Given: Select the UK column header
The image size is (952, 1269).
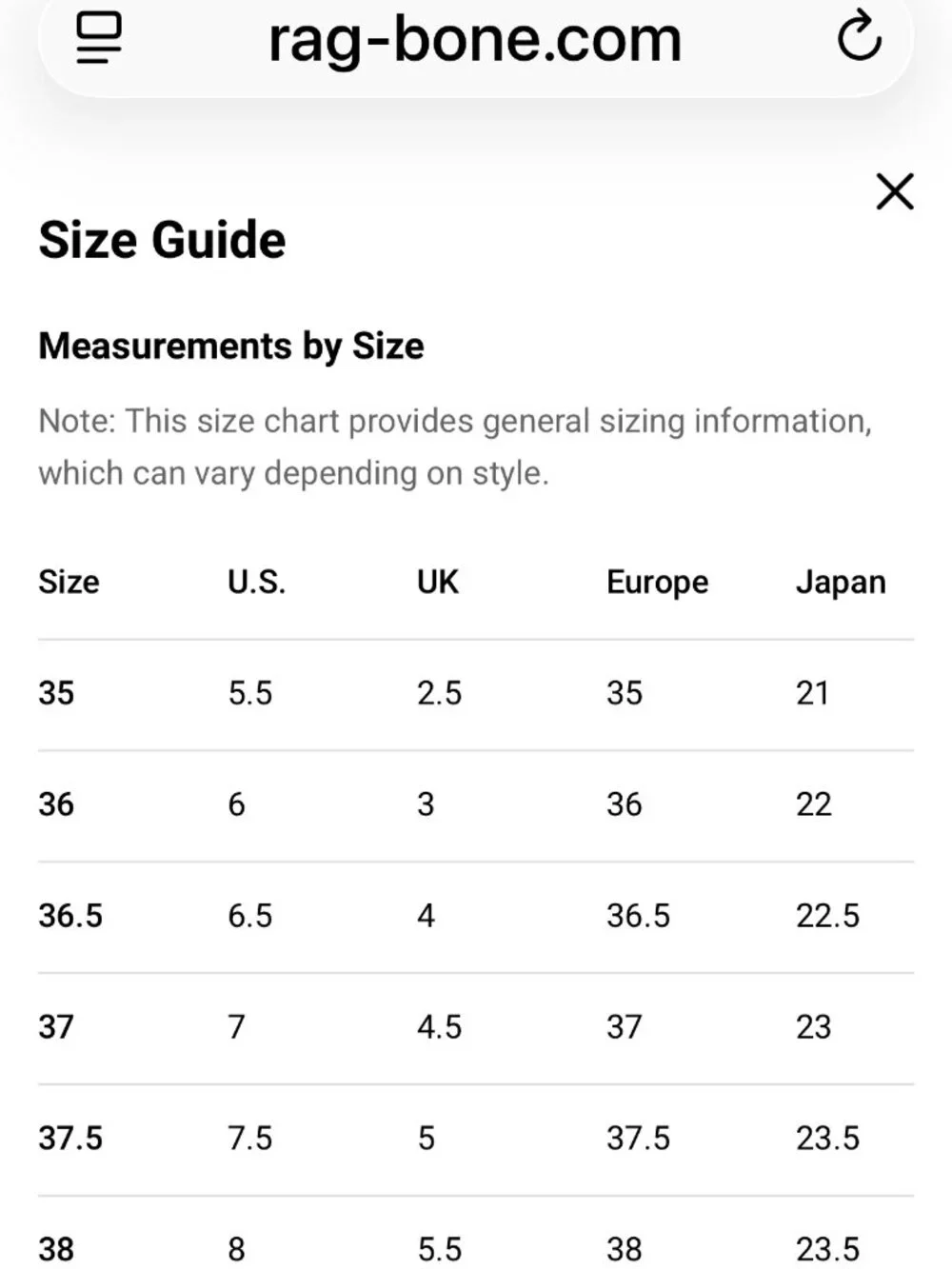Looking at the screenshot, I should pos(437,582).
